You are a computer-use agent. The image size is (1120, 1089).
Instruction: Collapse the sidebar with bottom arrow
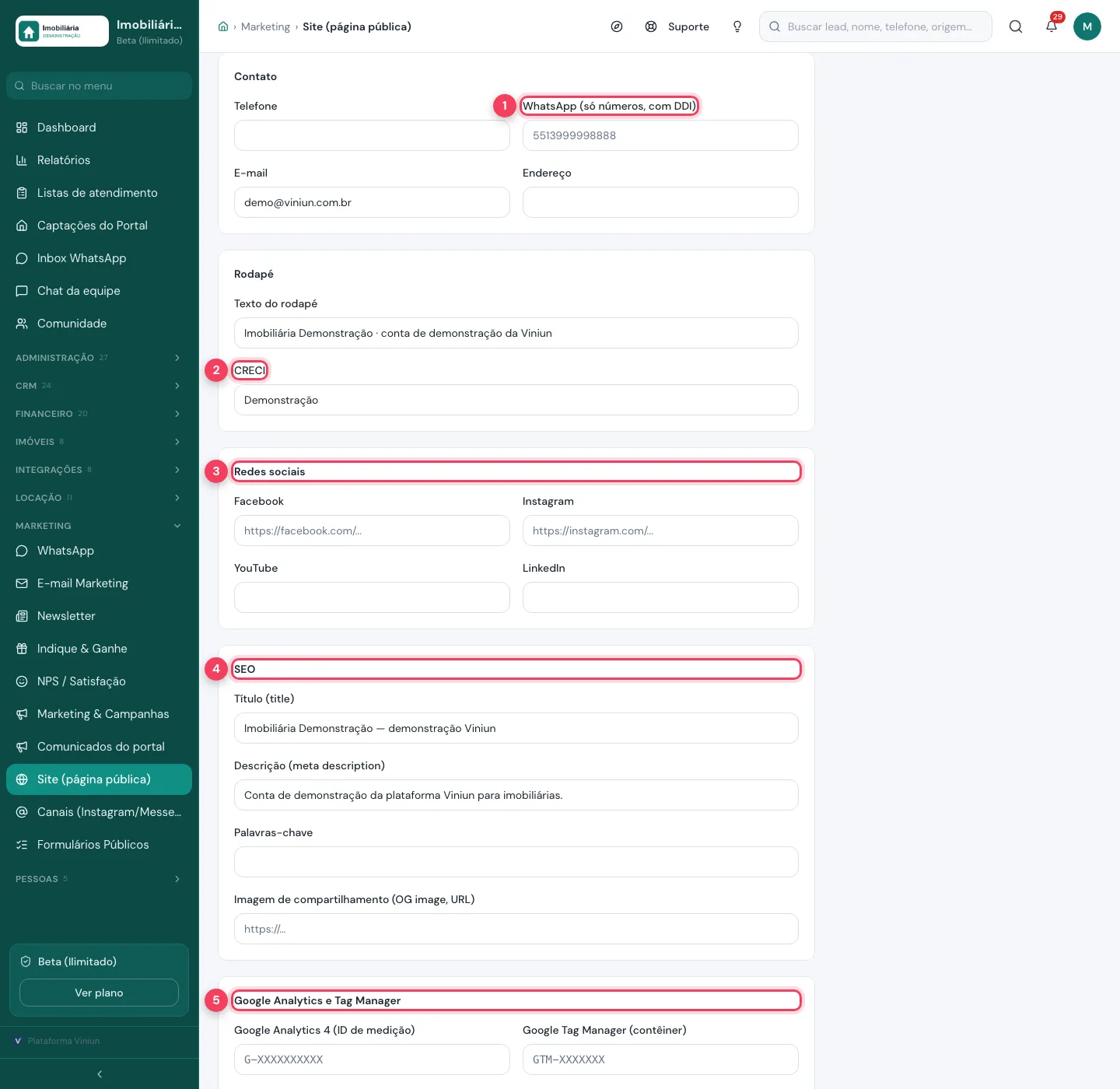tap(100, 1074)
